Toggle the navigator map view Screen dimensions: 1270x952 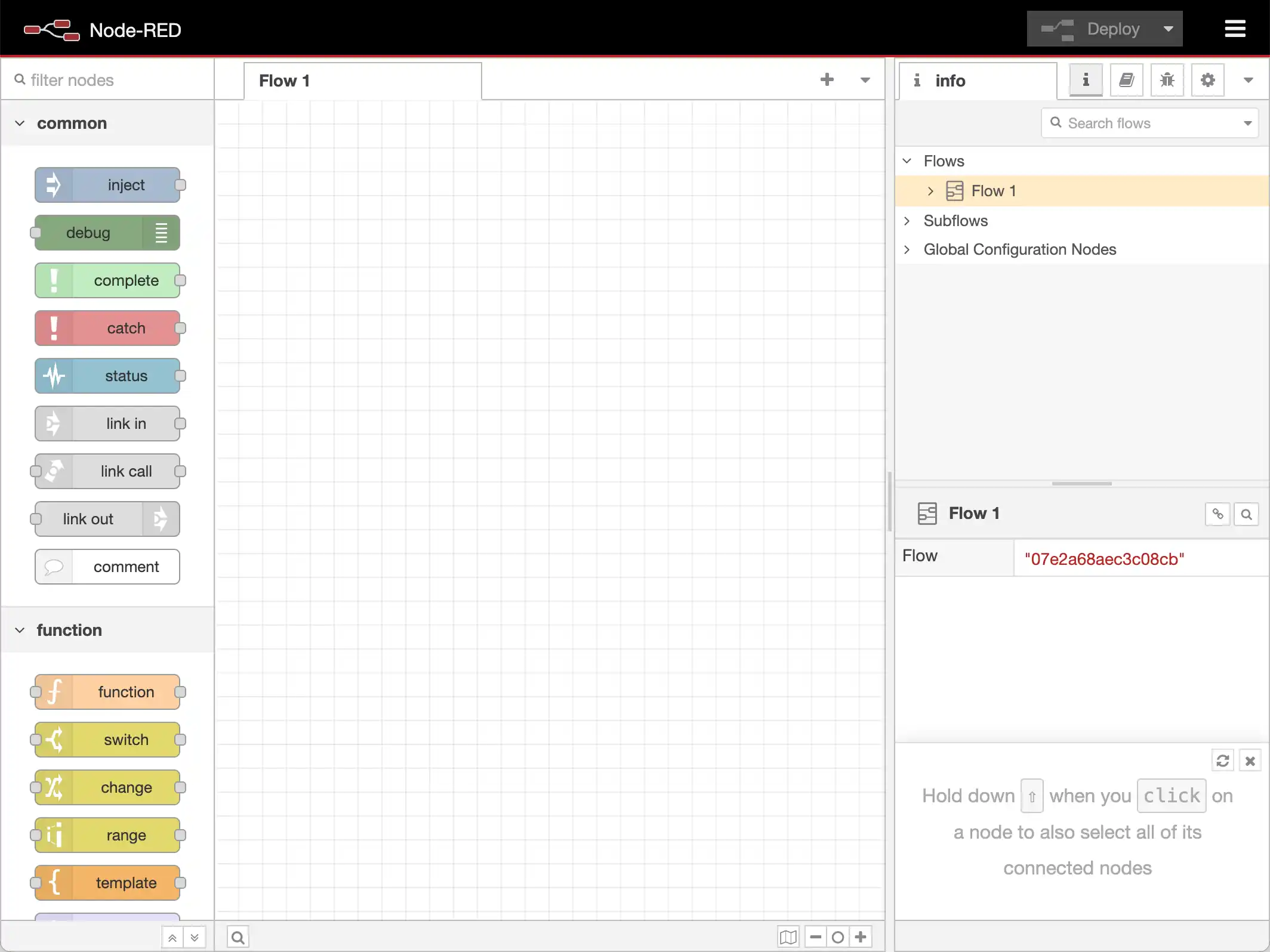tap(788, 937)
